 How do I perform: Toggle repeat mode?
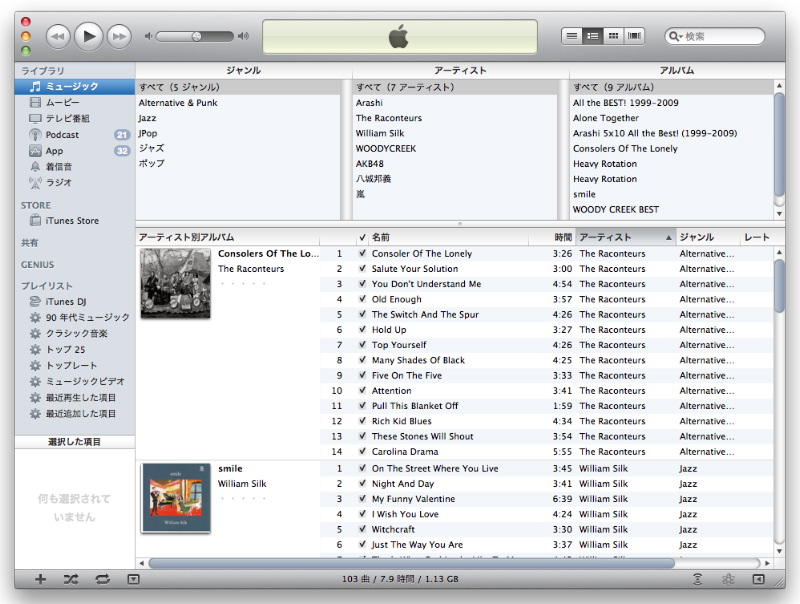(102, 579)
